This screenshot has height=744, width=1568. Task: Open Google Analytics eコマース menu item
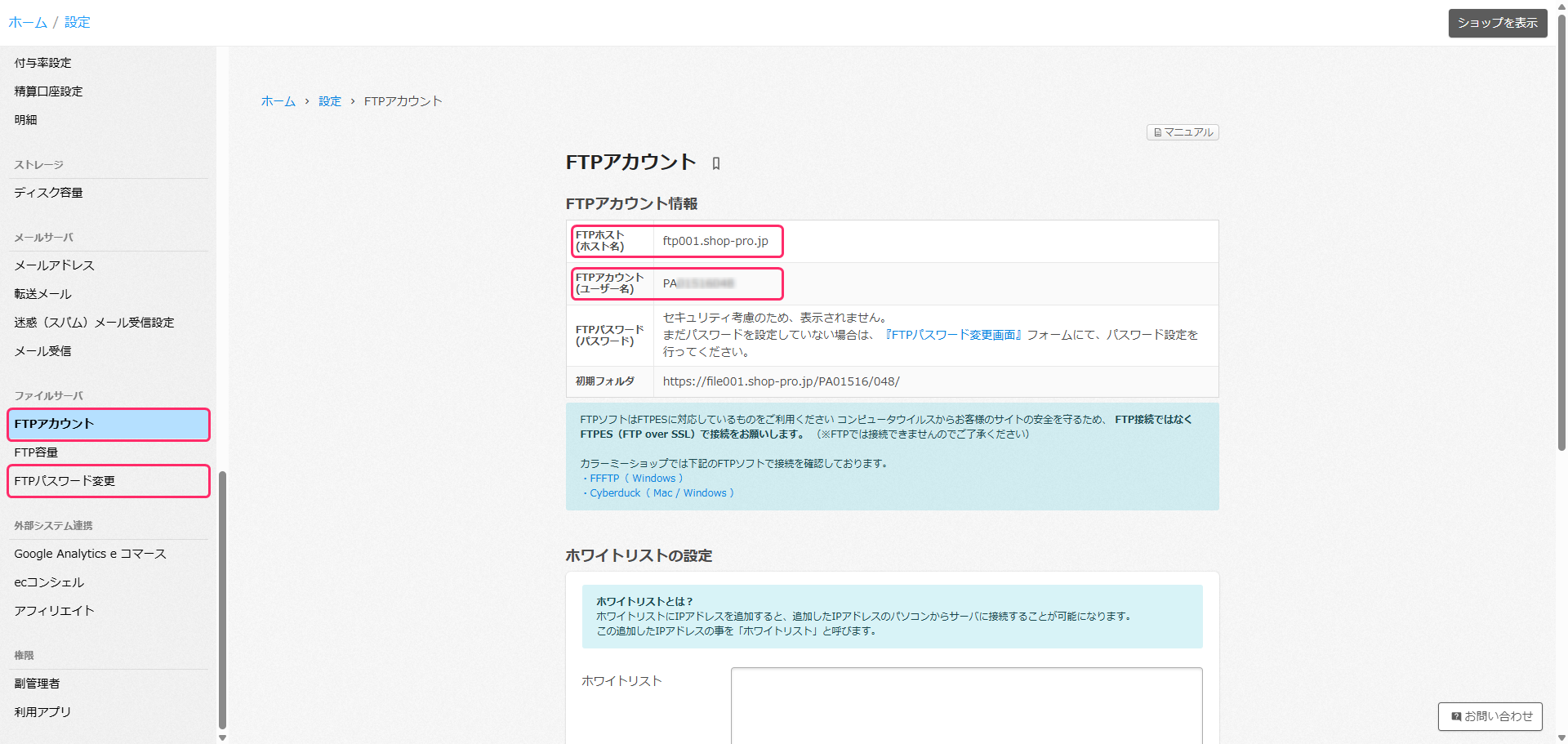pyautogui.click(x=90, y=554)
